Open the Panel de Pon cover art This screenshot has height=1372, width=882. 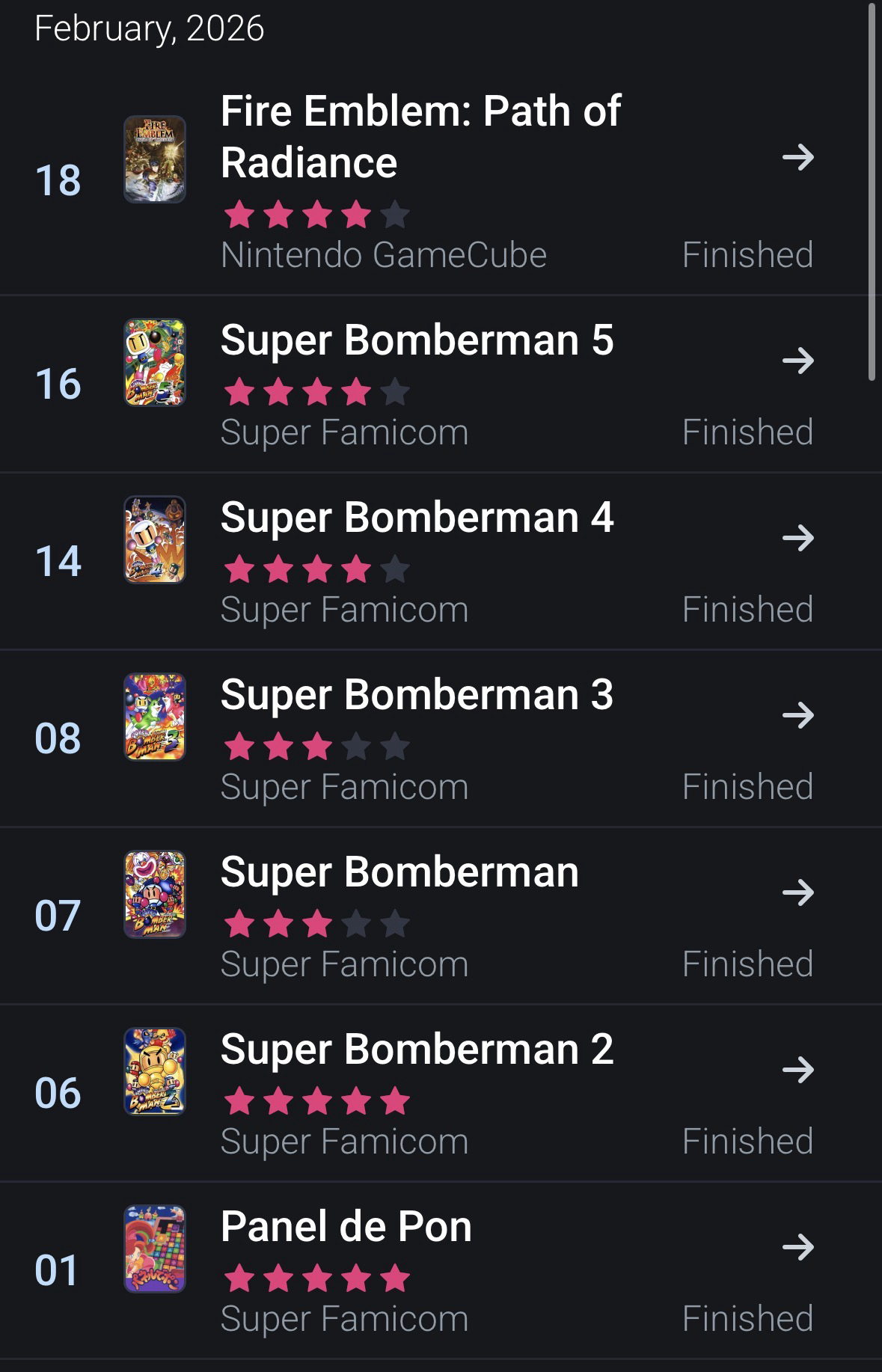155,1249
